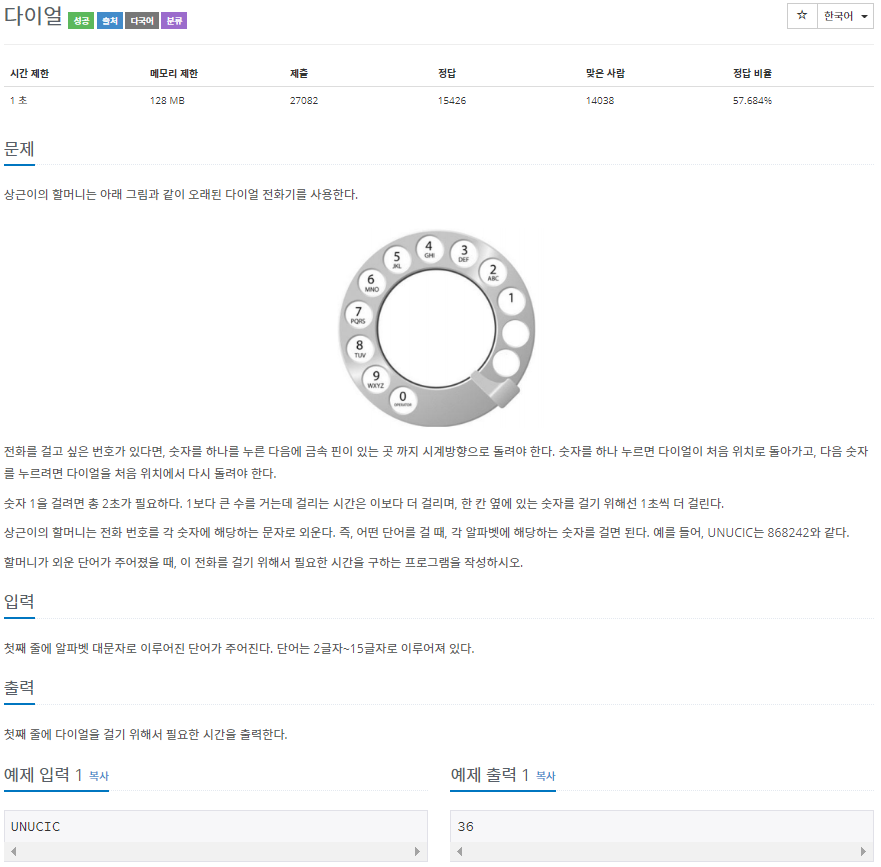Click the 다이얼 problem title
Screen dimensions: 881x867
click(x=33, y=16)
